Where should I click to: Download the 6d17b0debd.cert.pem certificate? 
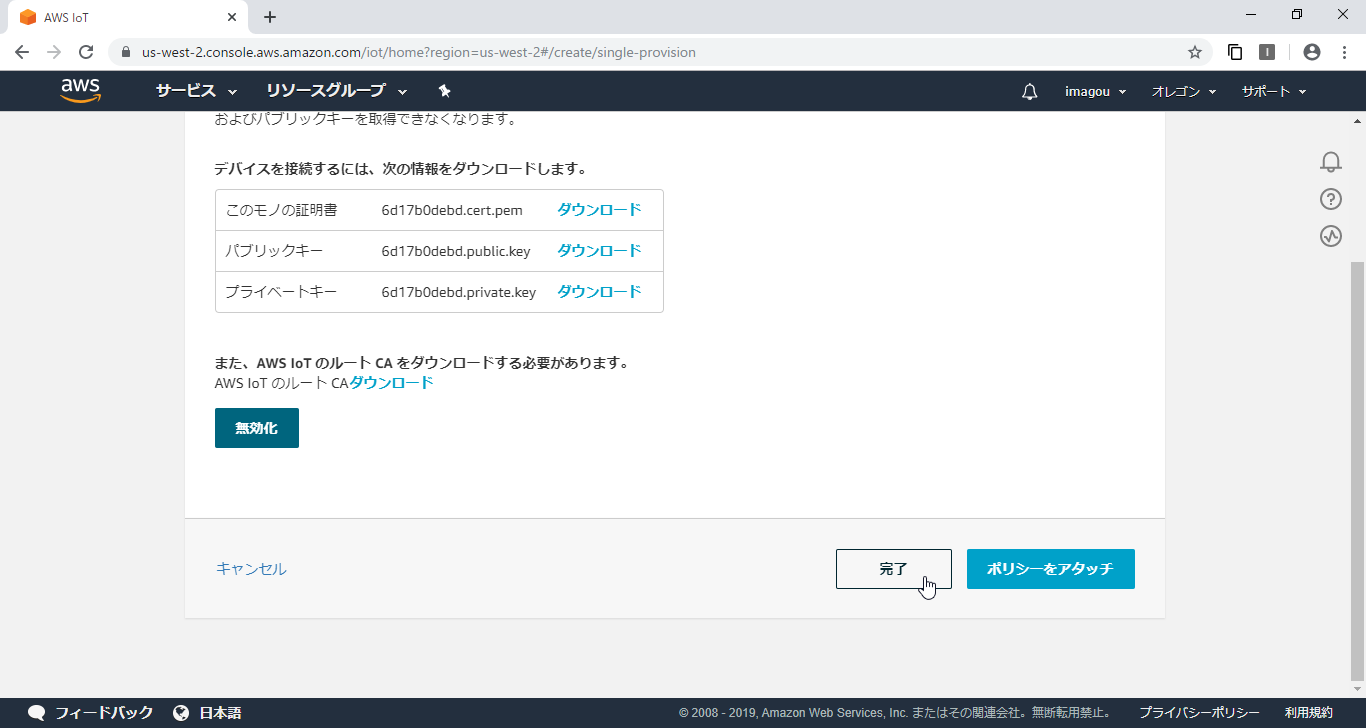click(x=598, y=209)
